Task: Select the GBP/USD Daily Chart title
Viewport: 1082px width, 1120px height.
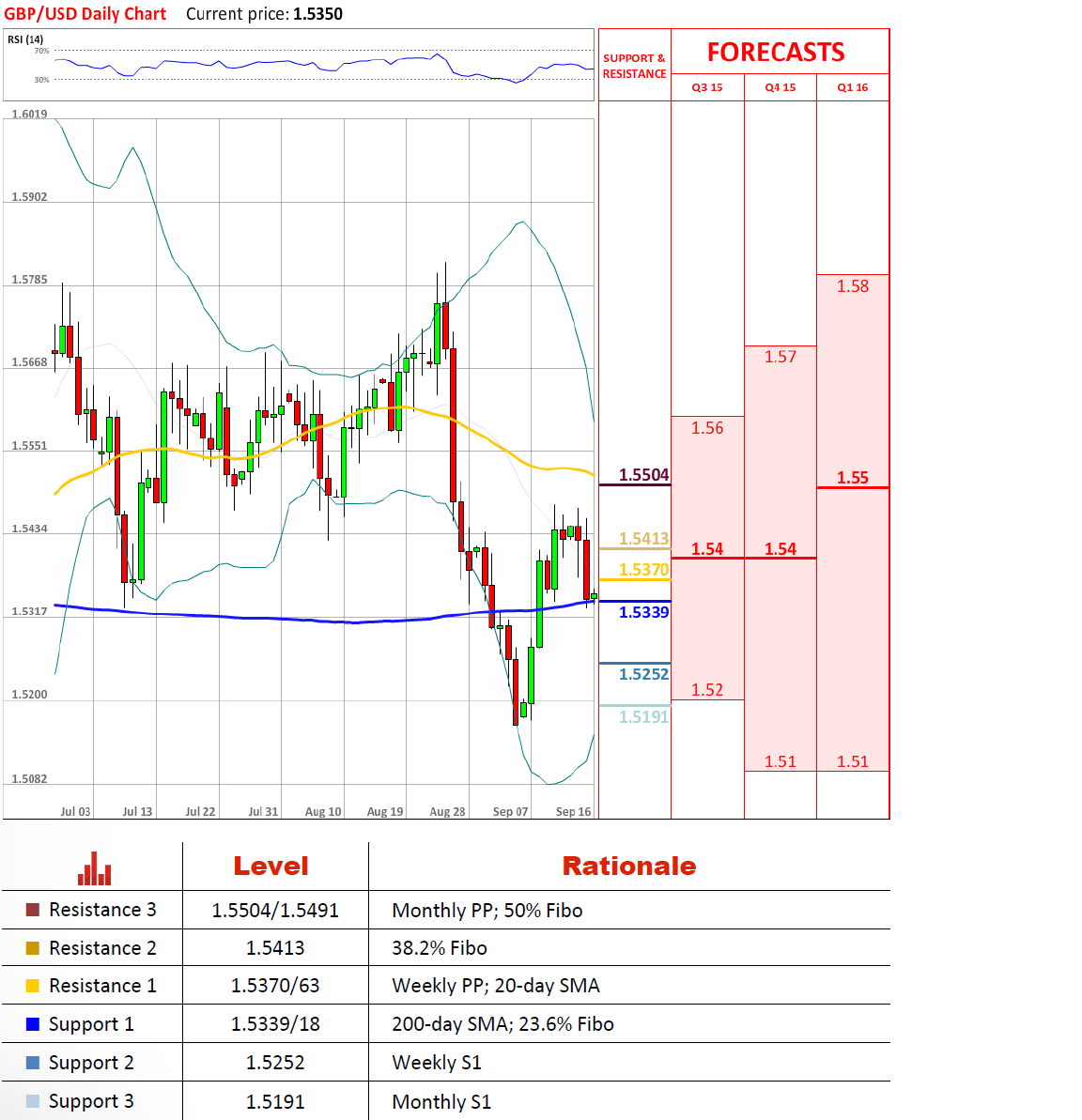Action: [85, 13]
